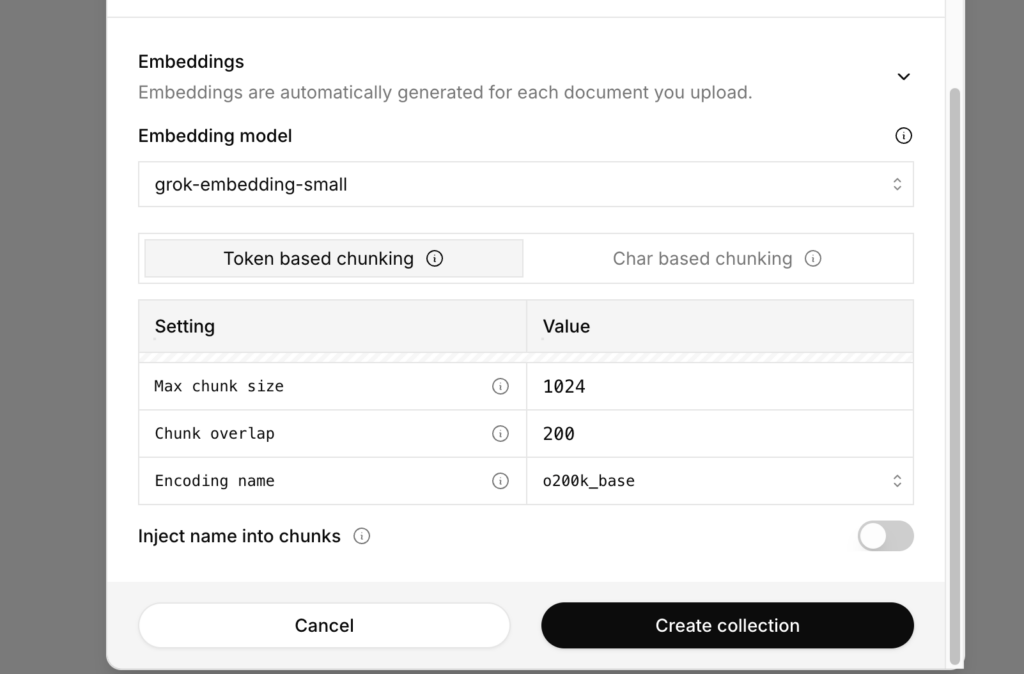The image size is (1024, 674).
Task: Click the Chunk overlap value field
Action: pyautogui.click(x=719, y=433)
